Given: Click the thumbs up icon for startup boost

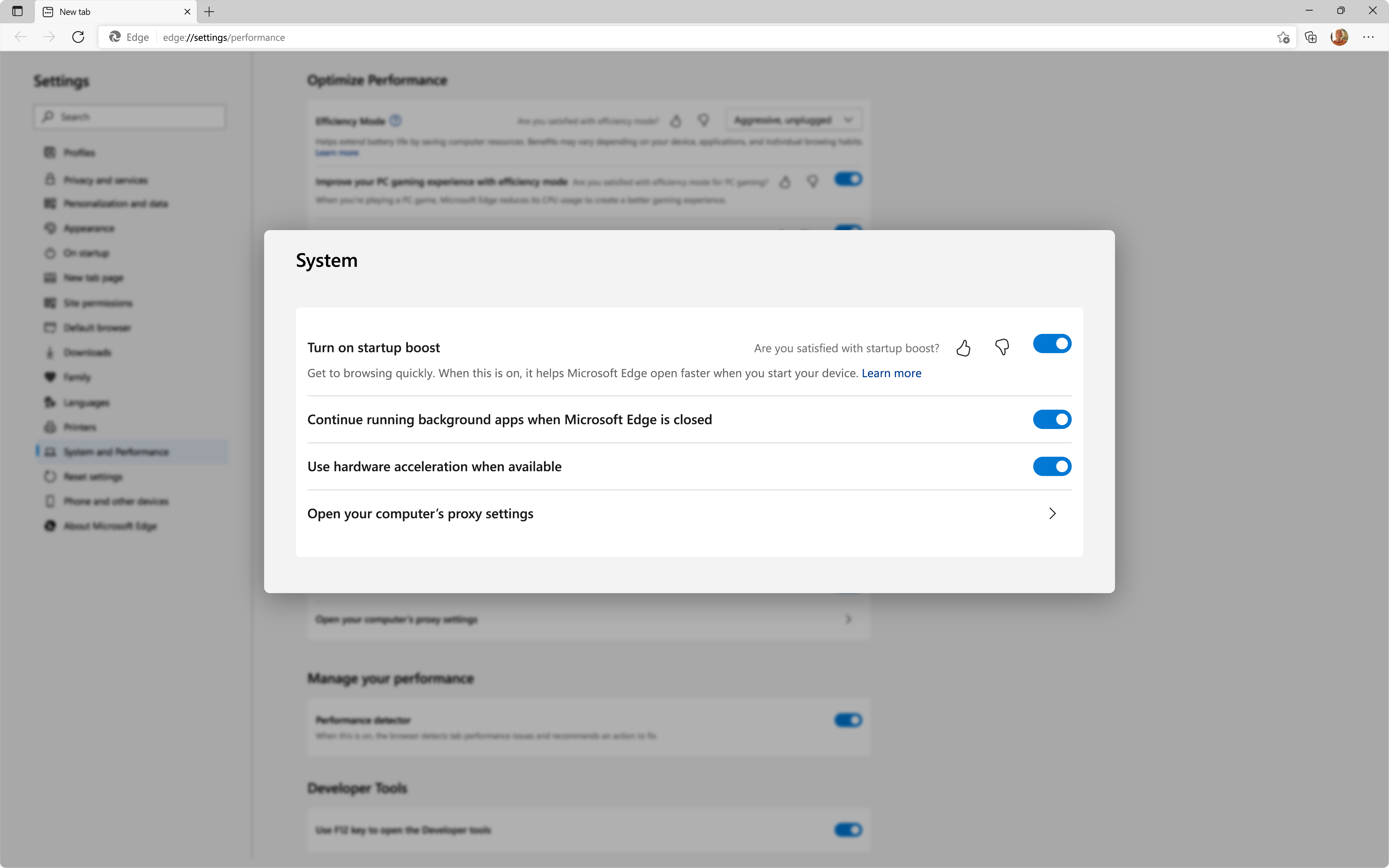Looking at the screenshot, I should tap(963, 347).
